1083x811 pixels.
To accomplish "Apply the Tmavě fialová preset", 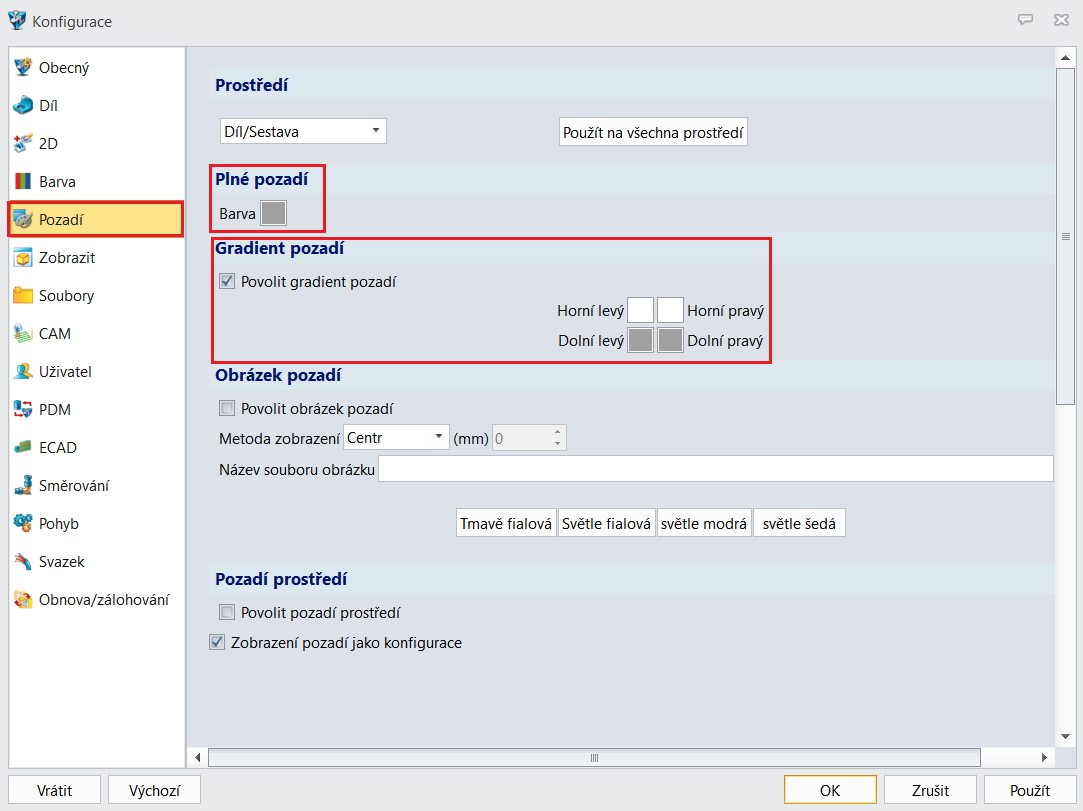I will coord(506,524).
